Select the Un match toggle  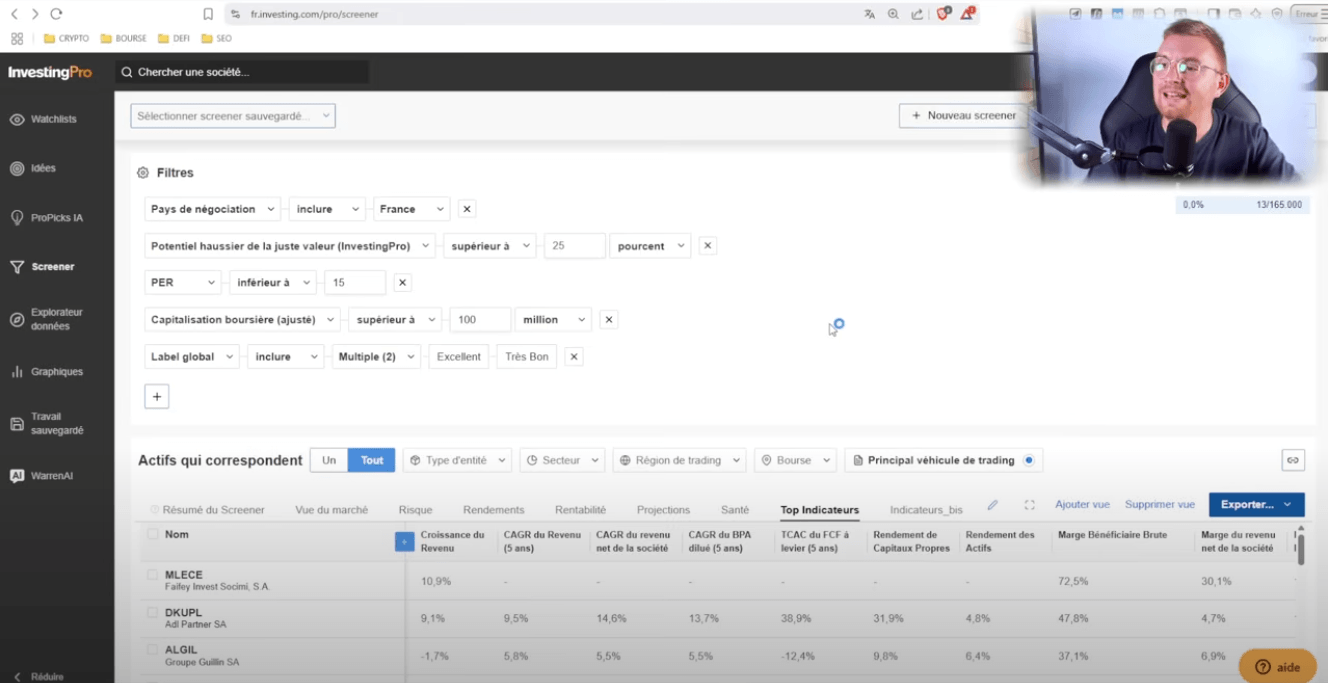329,460
